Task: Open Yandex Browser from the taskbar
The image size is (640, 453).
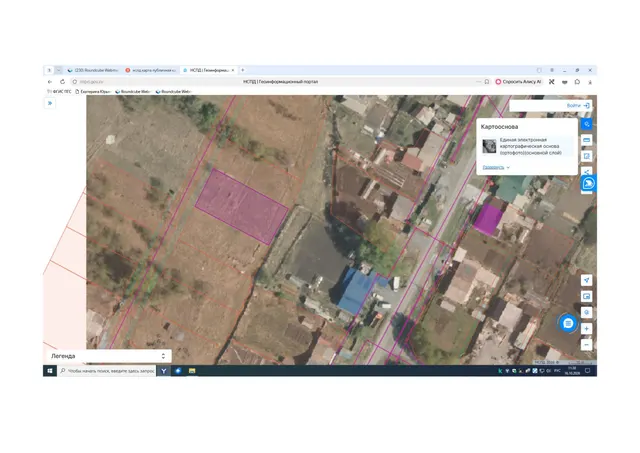Action: click(164, 371)
